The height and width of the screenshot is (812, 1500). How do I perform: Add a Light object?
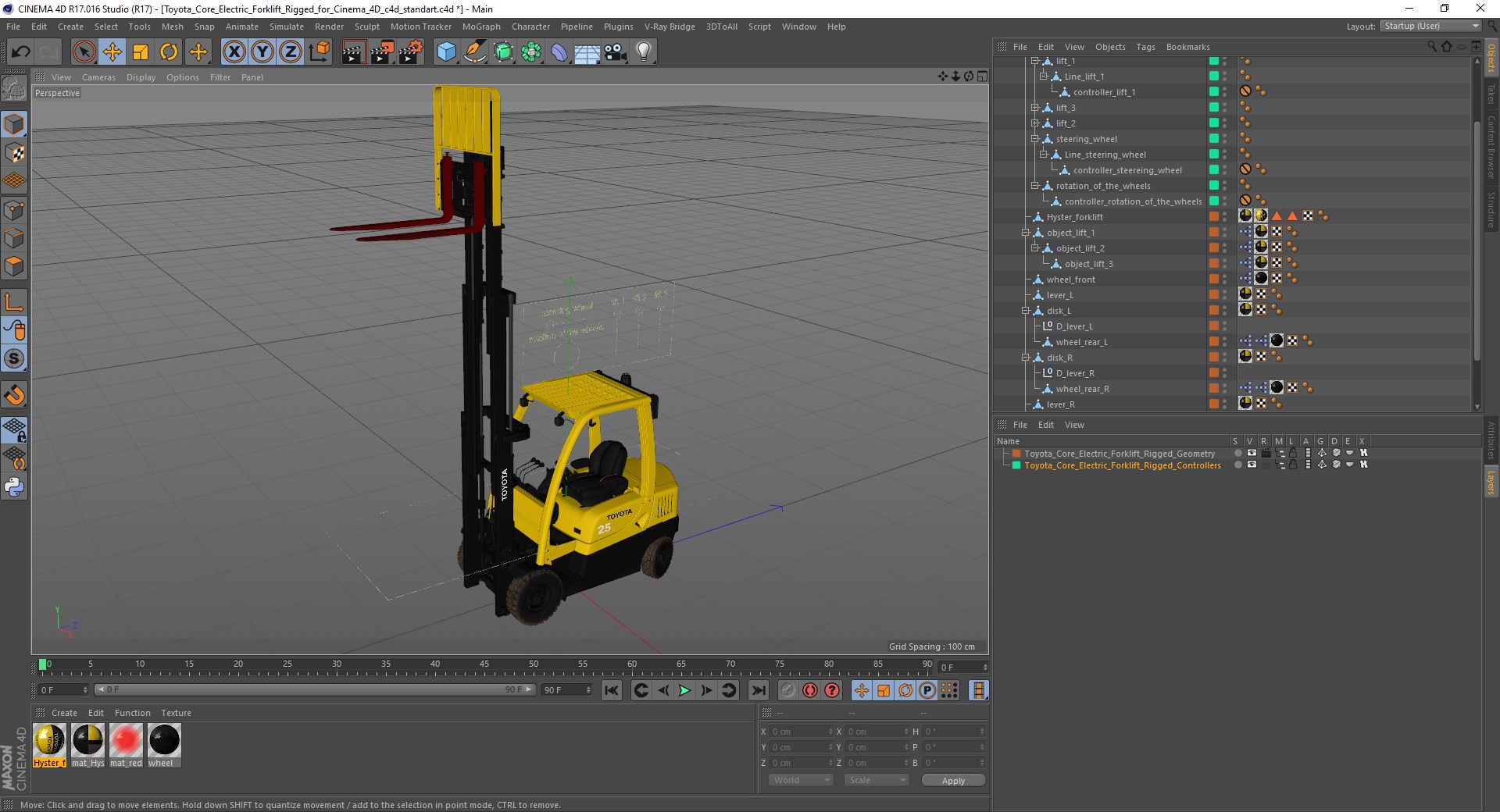pos(644,52)
